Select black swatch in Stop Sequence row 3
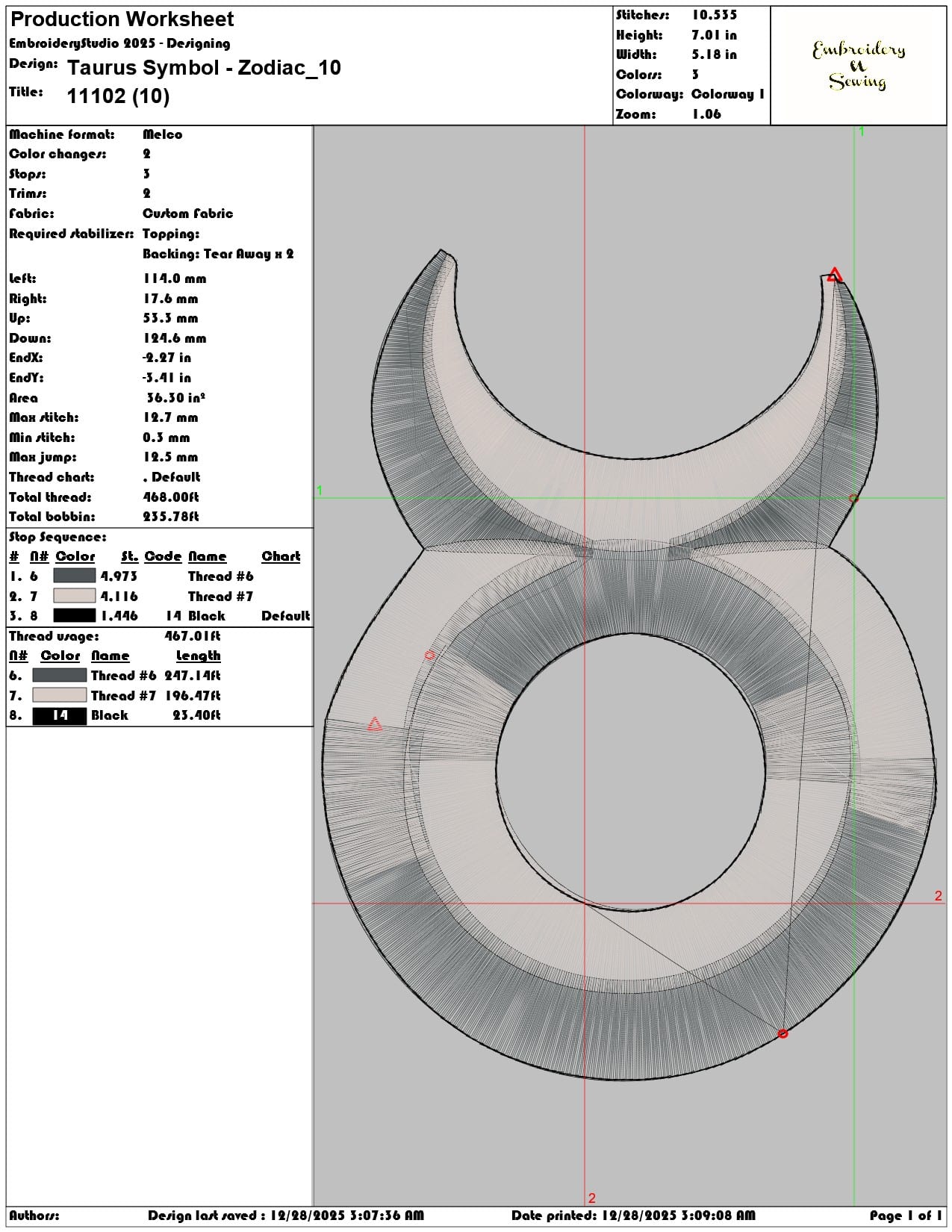This screenshot has height=1232, width=952. coord(75,615)
